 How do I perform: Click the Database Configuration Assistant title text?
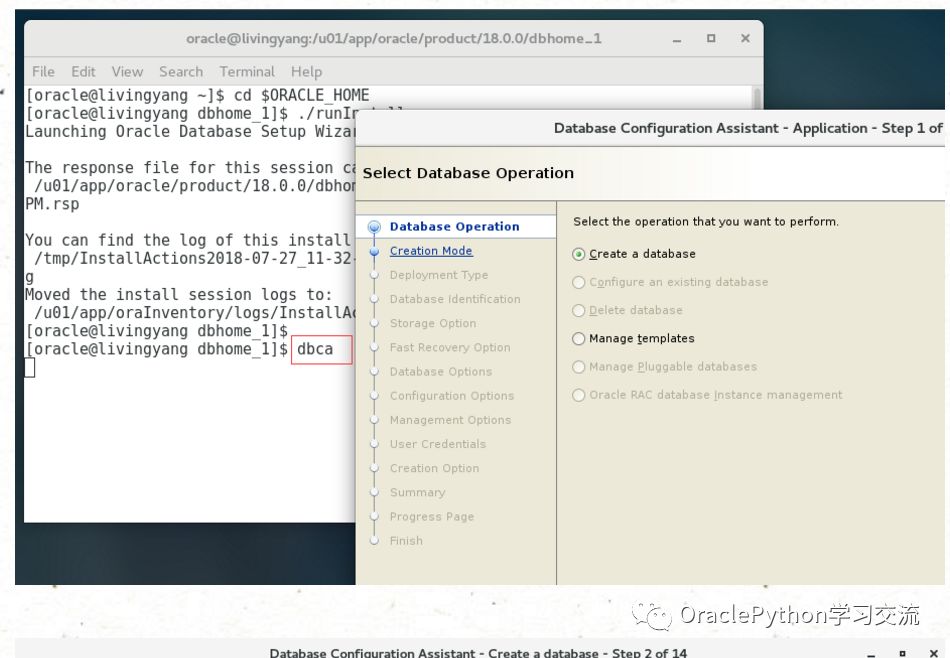click(x=748, y=128)
